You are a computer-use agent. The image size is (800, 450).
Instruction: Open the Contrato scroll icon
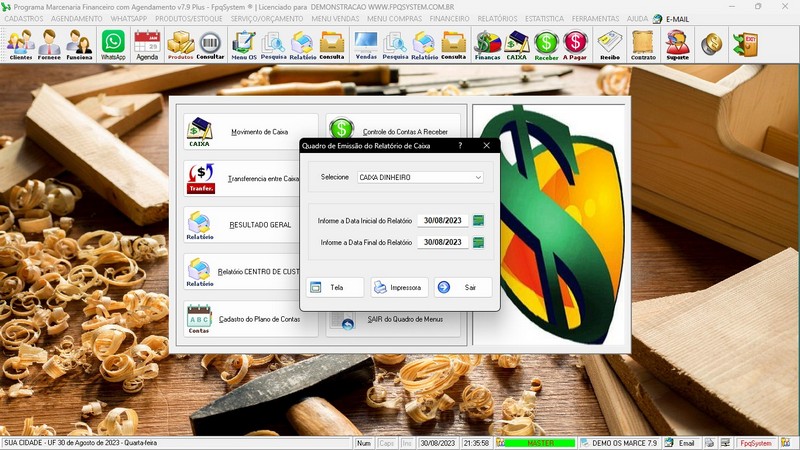(x=643, y=44)
